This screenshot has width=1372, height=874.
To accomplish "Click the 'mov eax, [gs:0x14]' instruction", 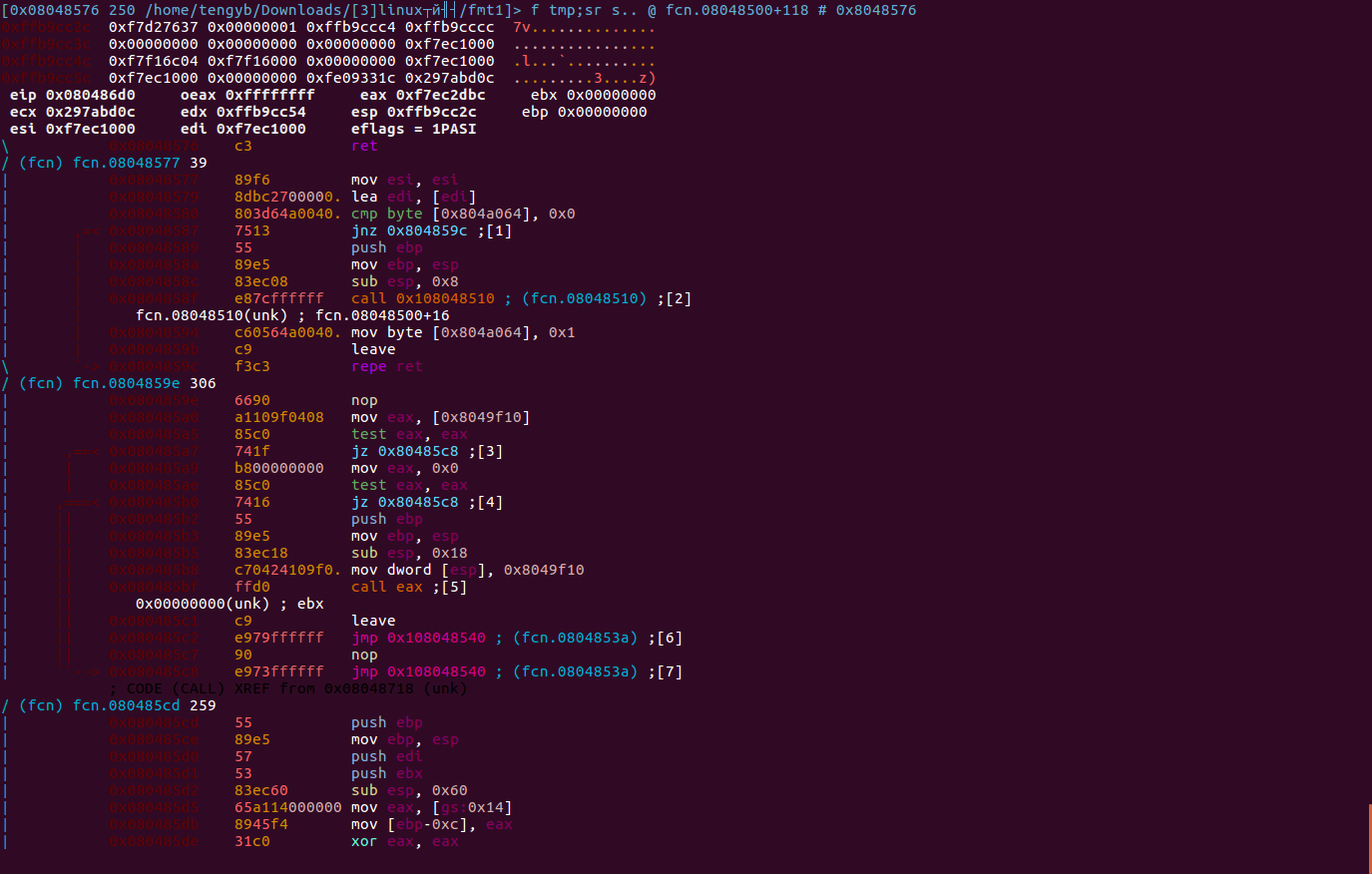I will (x=432, y=807).
